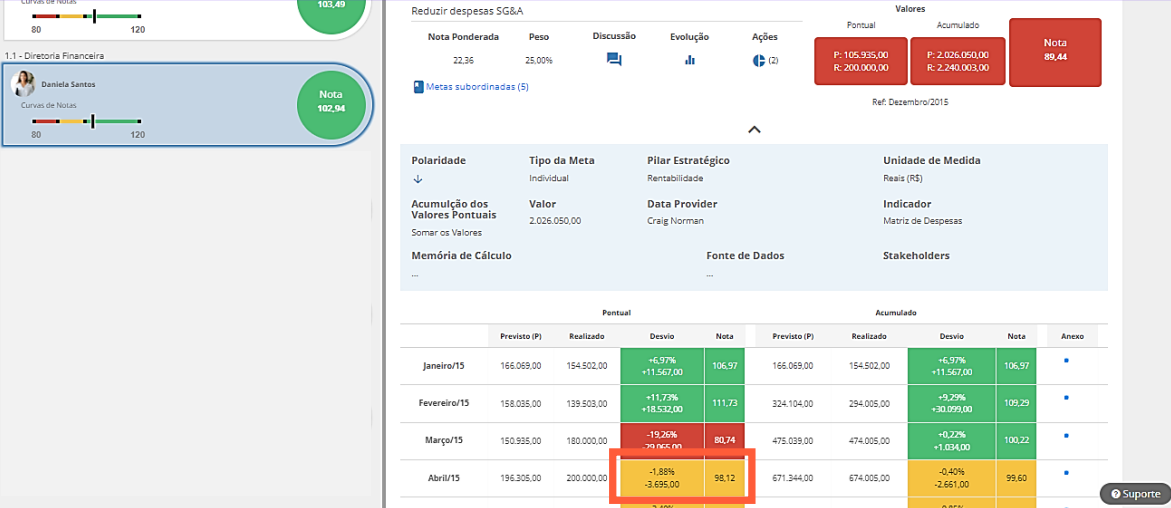Open the Fevereiro/15 Anexo dot

pyautogui.click(x=1066, y=397)
